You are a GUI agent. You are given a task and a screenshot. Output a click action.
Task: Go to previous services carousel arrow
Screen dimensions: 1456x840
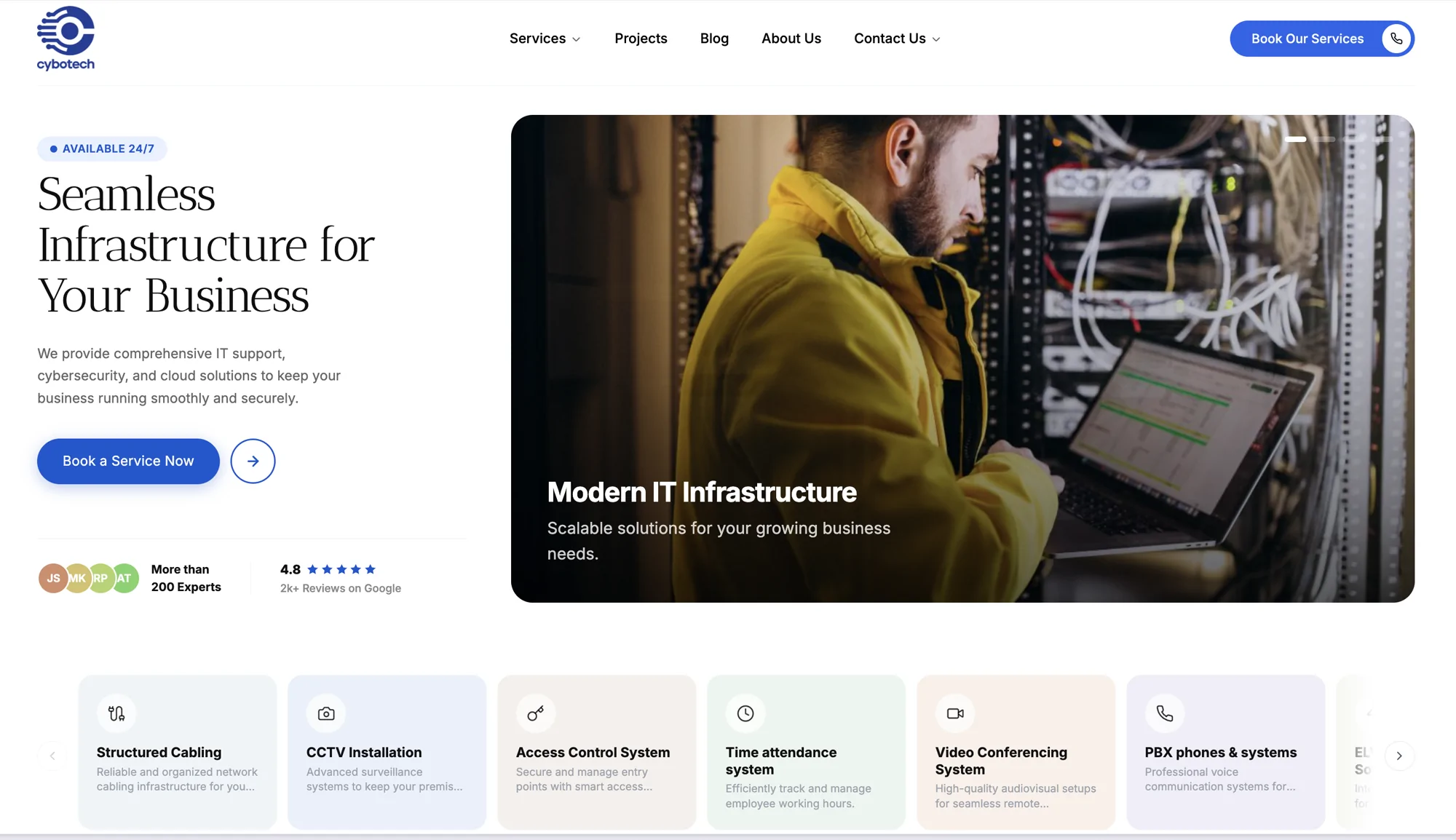(52, 756)
